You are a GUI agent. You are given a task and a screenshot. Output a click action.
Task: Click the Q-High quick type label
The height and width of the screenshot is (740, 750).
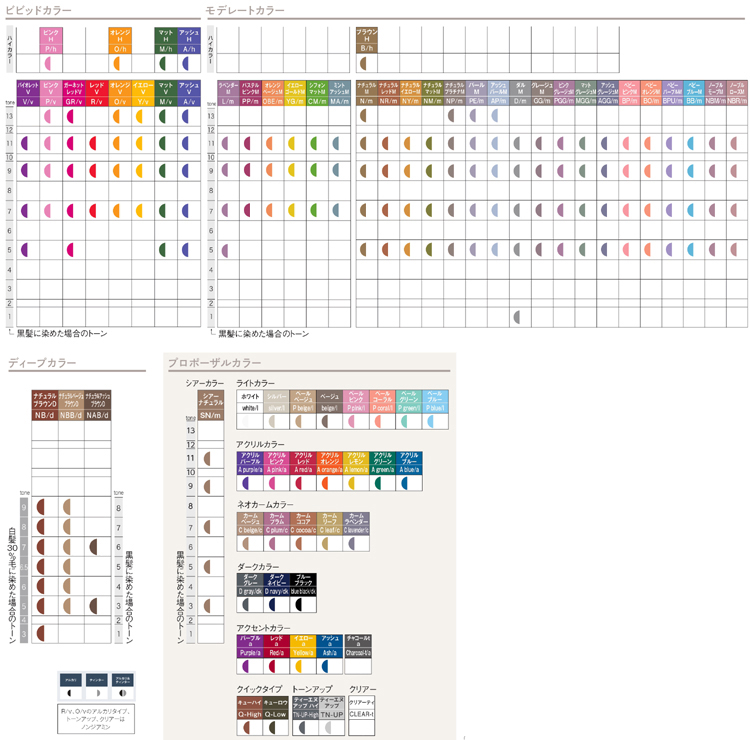pyautogui.click(x=249, y=714)
